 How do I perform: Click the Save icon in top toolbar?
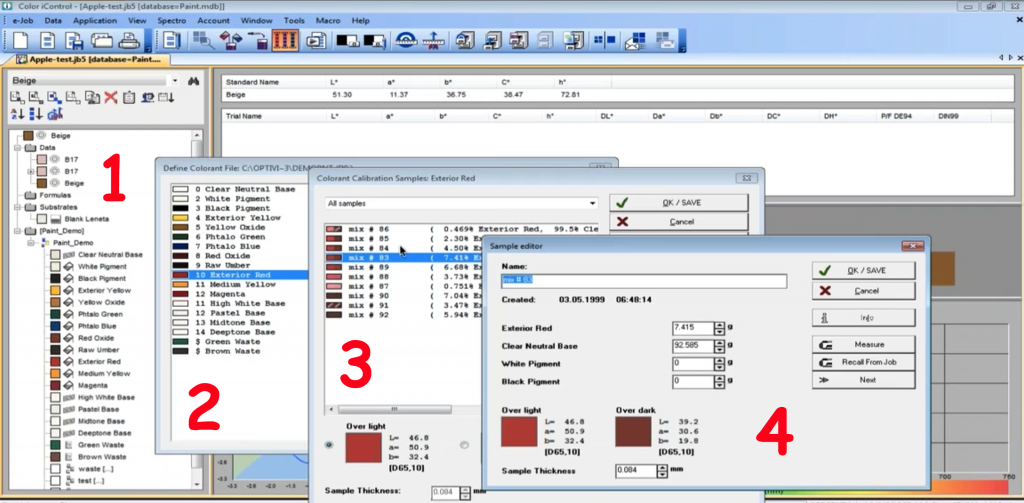coord(74,41)
